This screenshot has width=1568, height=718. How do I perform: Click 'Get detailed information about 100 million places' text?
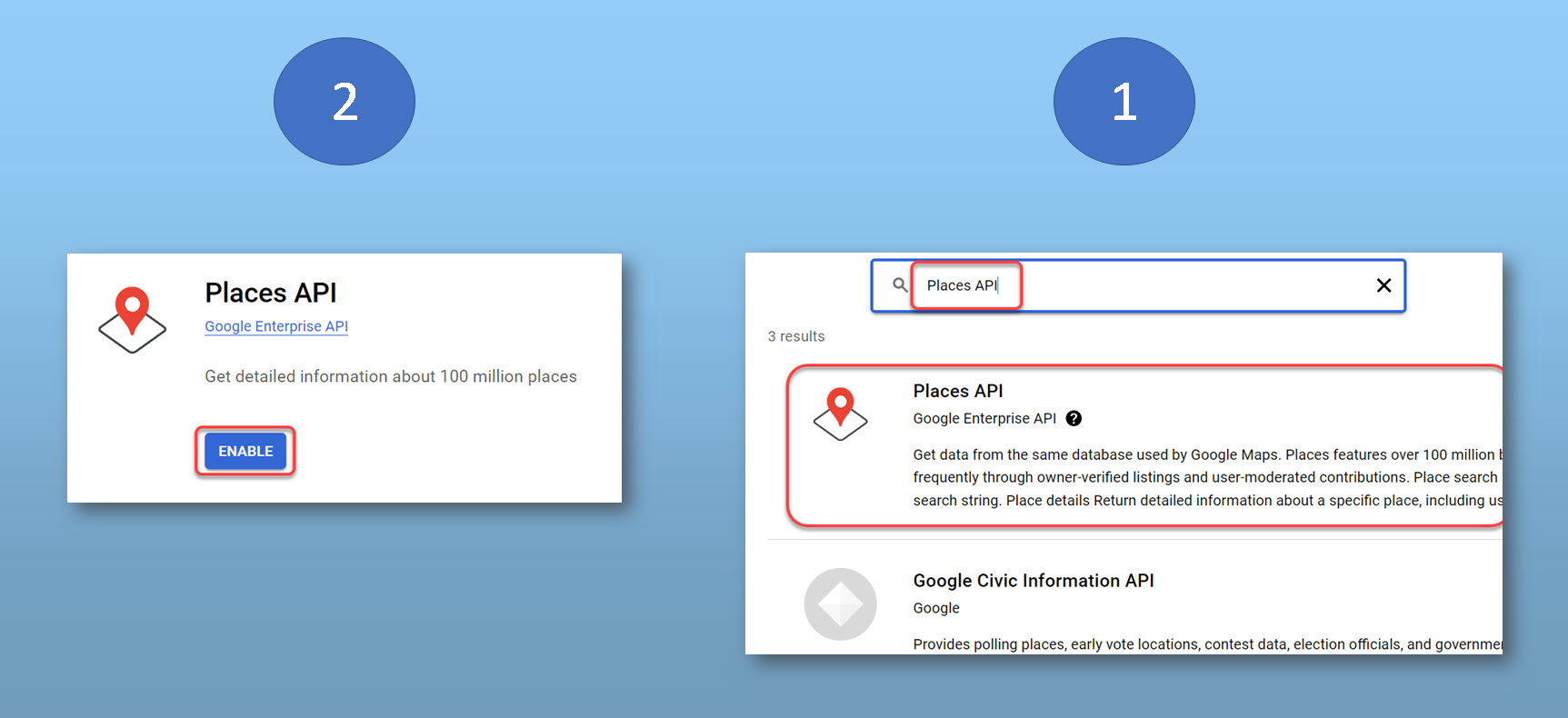[x=391, y=376]
